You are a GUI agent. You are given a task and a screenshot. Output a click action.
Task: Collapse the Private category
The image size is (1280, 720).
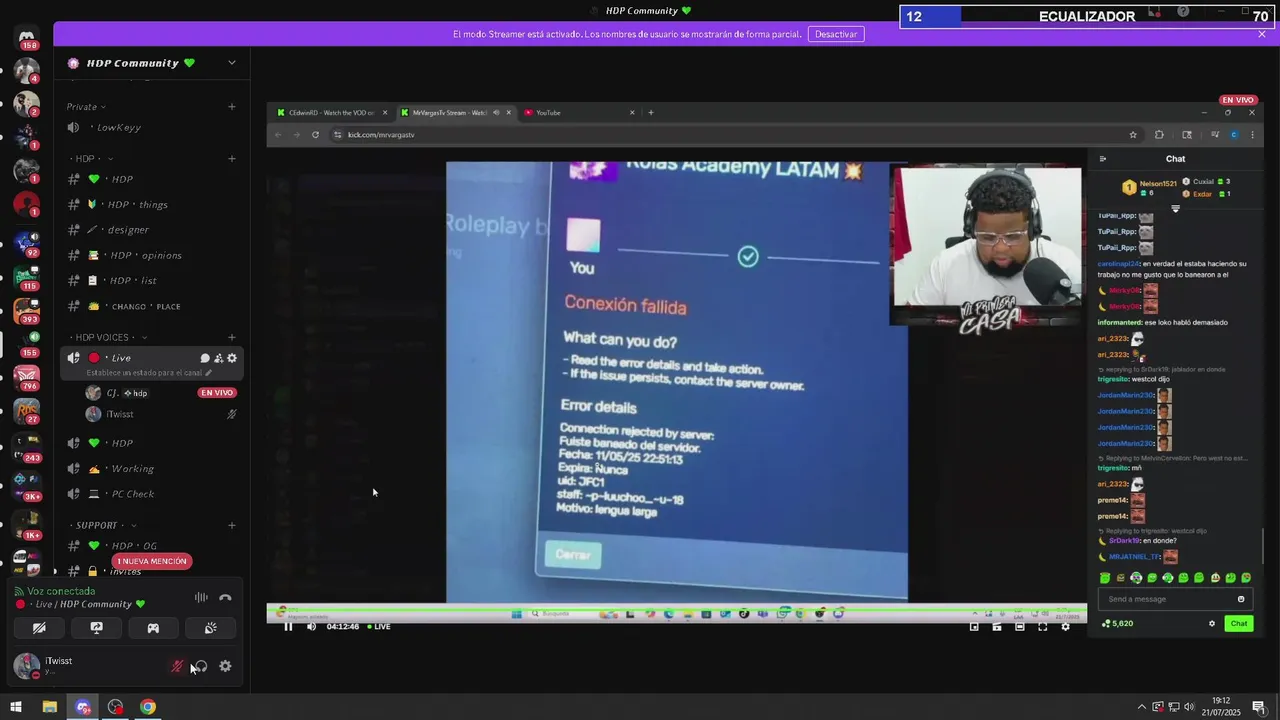[x=86, y=107]
